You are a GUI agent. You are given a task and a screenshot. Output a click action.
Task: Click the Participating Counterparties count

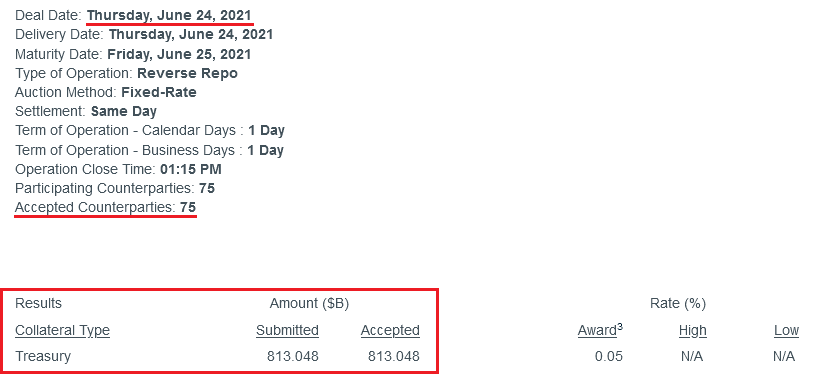pyautogui.click(x=207, y=188)
